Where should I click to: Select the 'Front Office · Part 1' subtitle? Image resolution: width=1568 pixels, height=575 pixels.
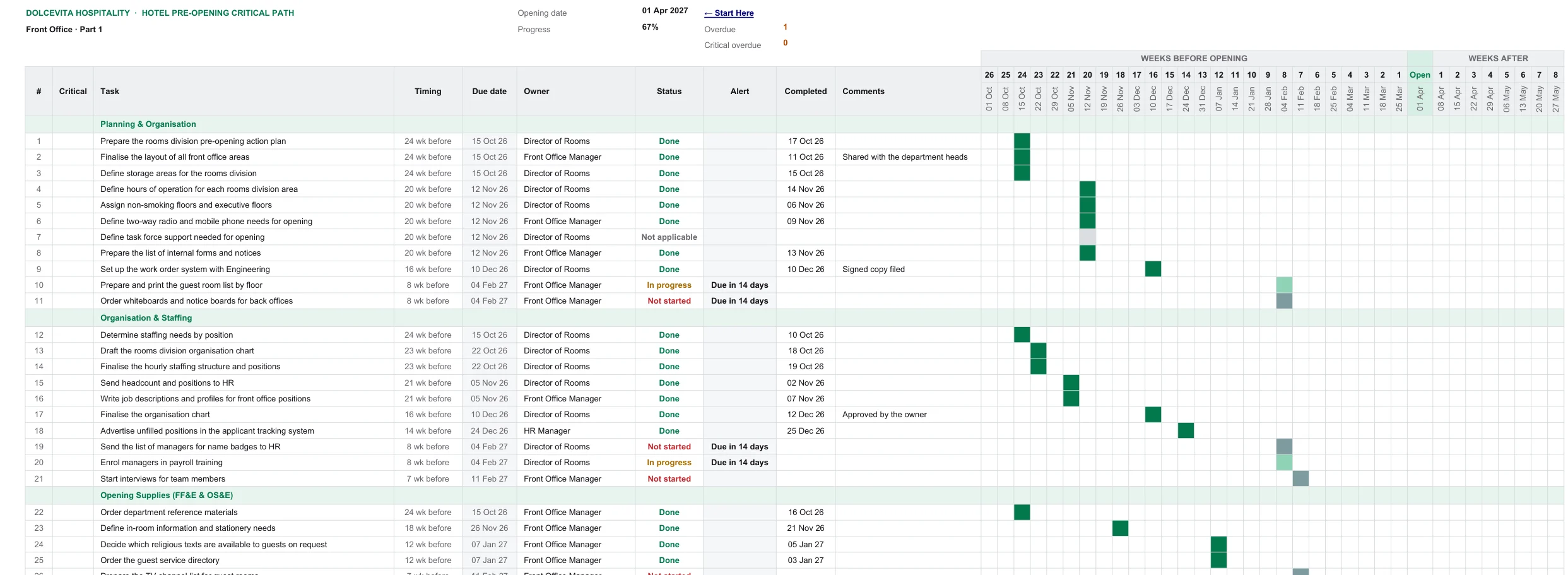pos(64,30)
